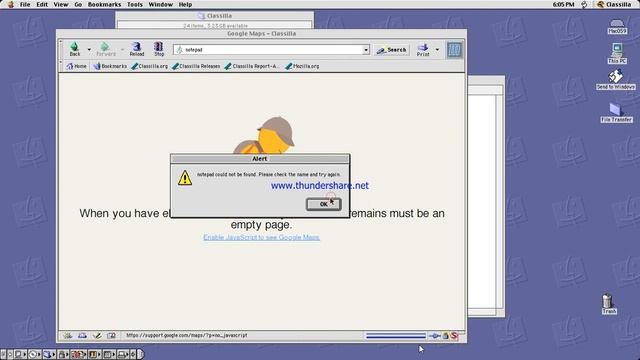Click the security lock icon in status bar
Image resolution: width=640 pixels, height=360 pixels.
[446, 336]
